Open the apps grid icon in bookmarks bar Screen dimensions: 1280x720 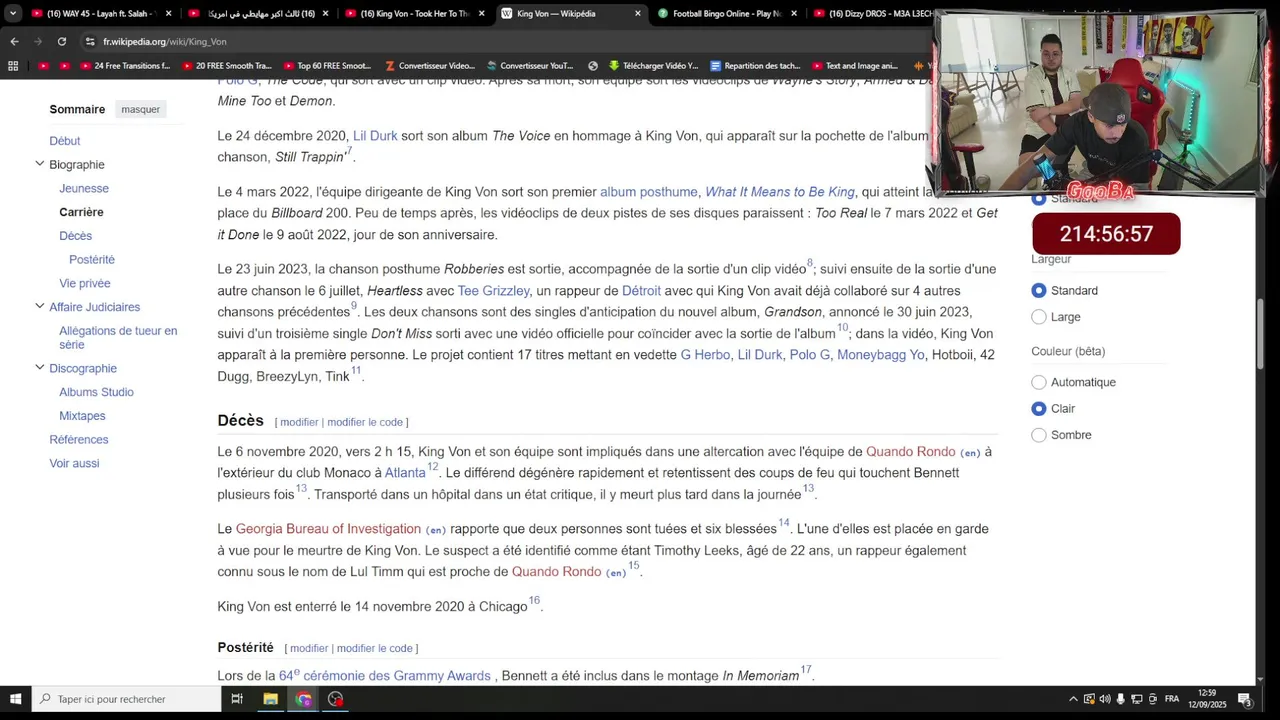13,66
